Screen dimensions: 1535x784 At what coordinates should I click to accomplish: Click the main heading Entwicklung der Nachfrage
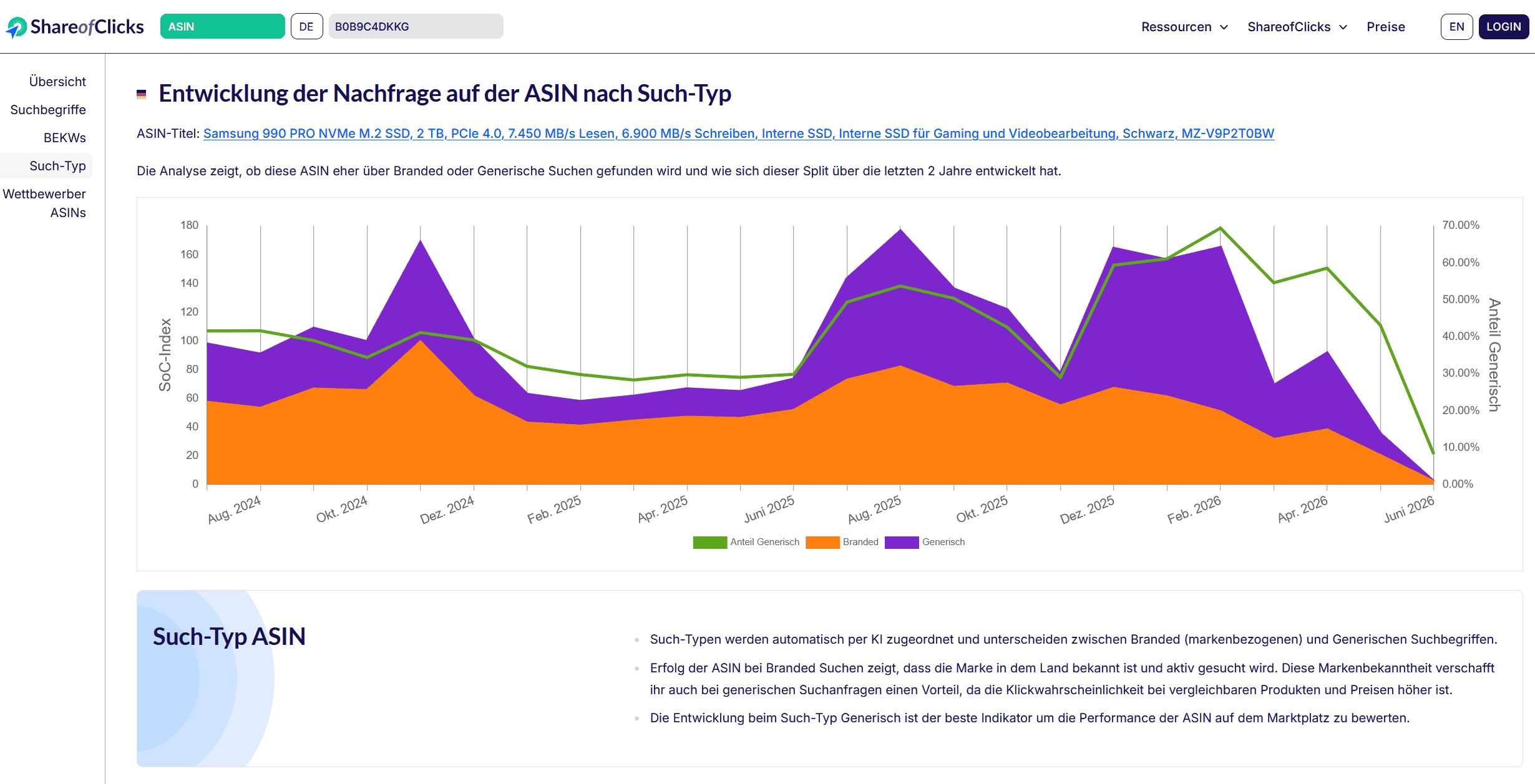pos(445,94)
